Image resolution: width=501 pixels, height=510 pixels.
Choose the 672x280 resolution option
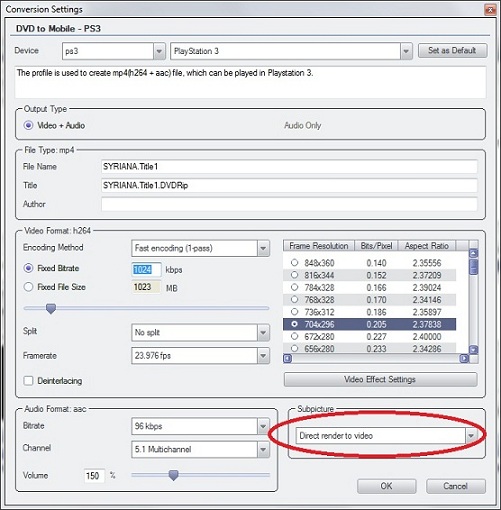click(294, 336)
